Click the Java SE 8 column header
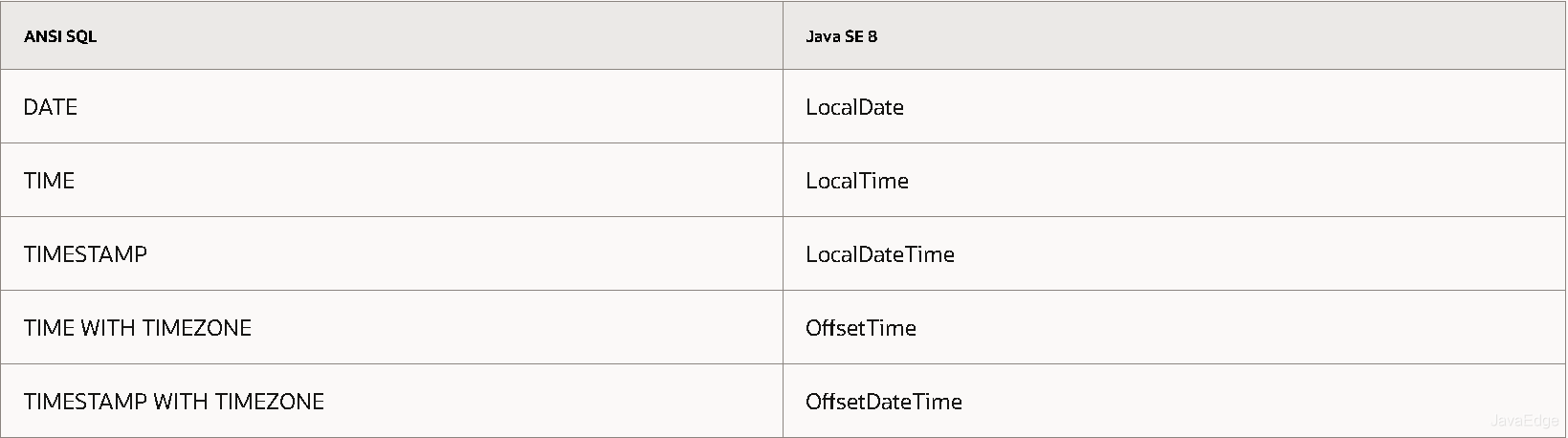 (1174, 35)
